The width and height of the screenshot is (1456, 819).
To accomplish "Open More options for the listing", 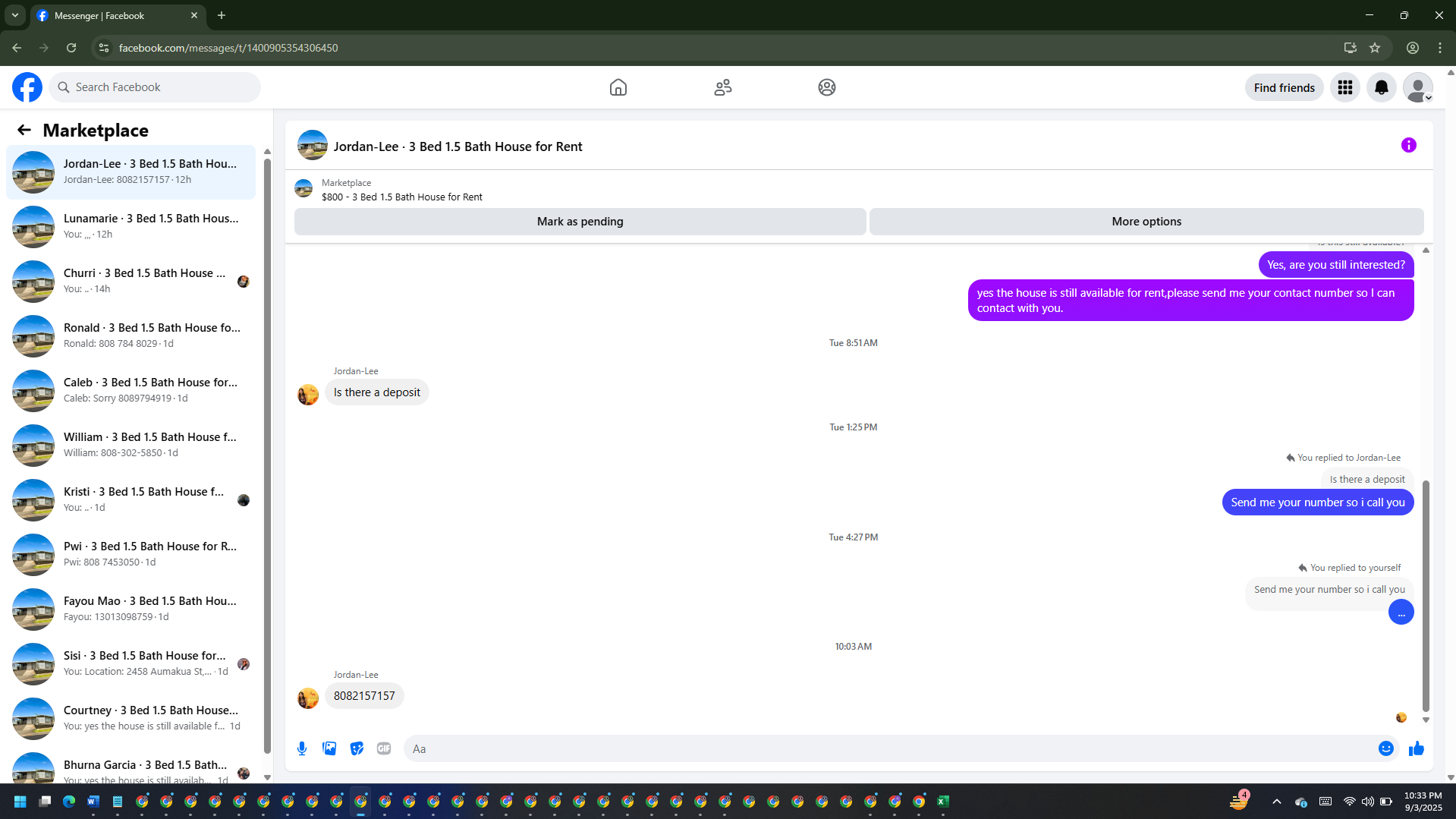I will click(x=1146, y=222).
